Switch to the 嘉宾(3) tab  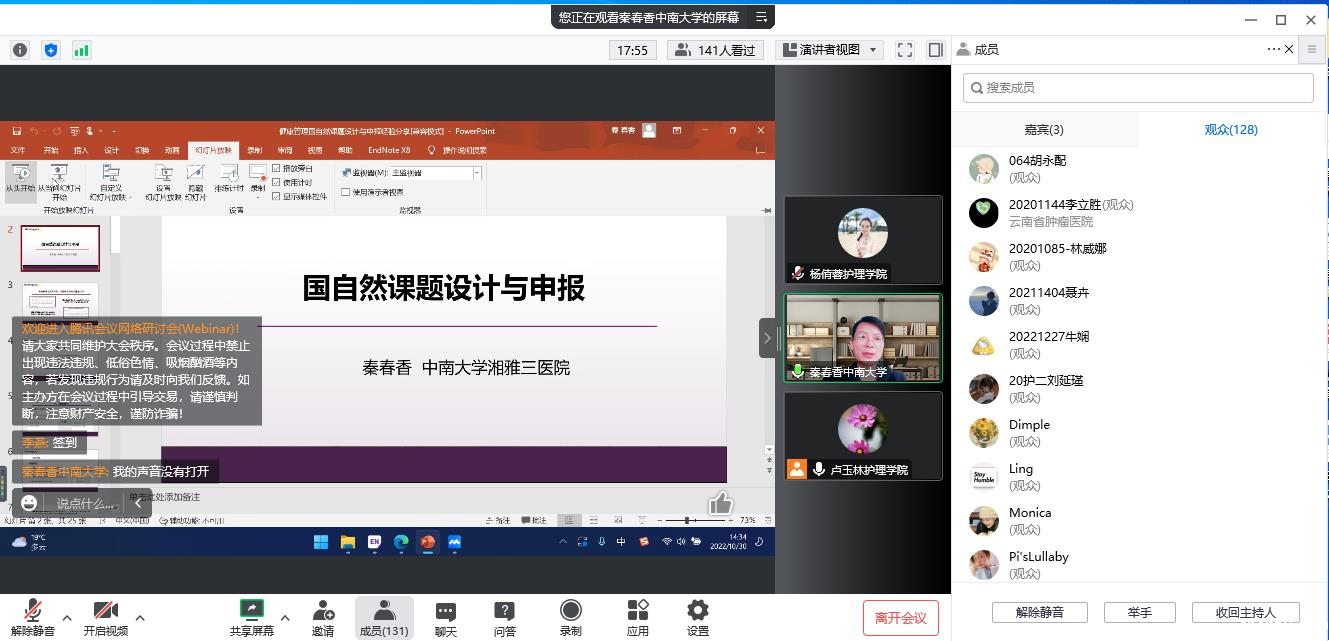(x=1044, y=130)
